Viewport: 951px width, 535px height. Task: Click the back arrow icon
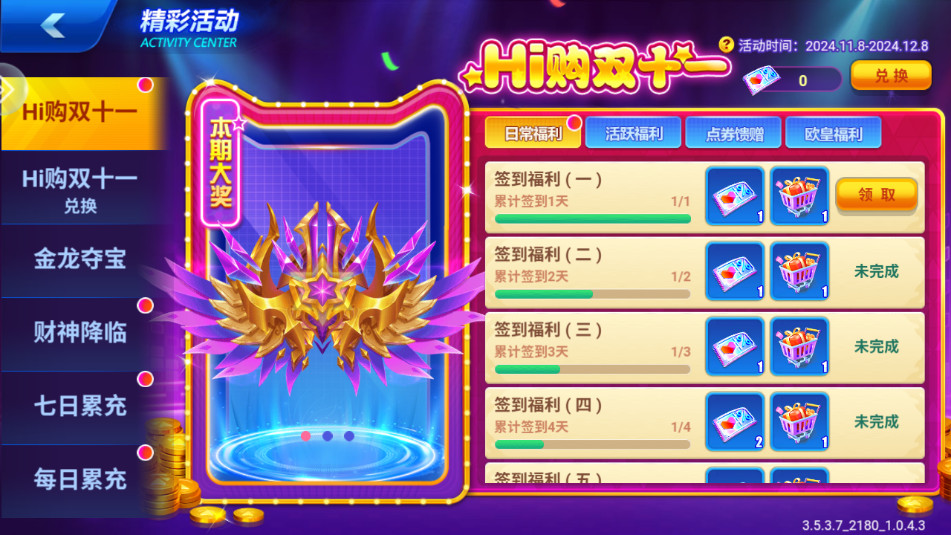coord(53,25)
